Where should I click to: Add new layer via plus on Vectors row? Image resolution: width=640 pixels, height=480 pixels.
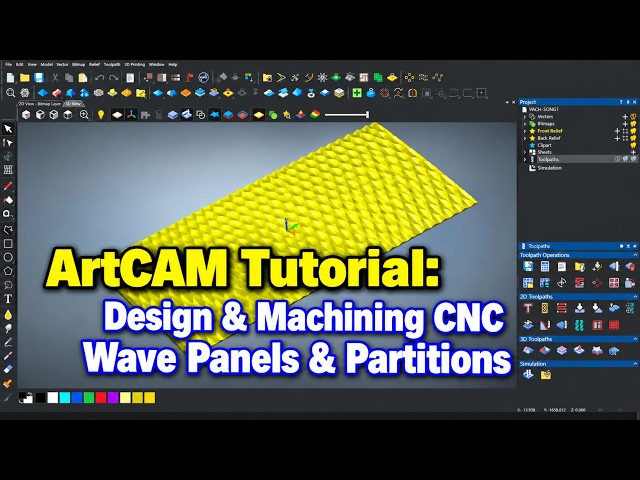[625, 117]
